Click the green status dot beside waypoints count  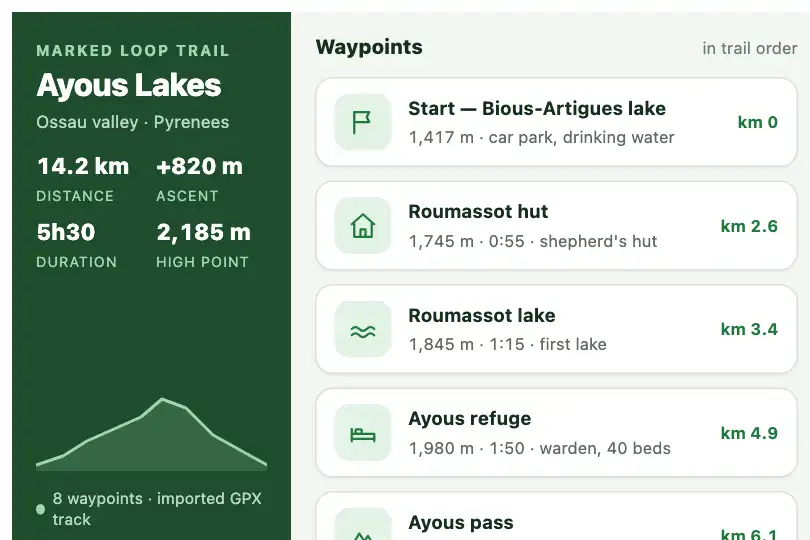[x=40, y=509]
